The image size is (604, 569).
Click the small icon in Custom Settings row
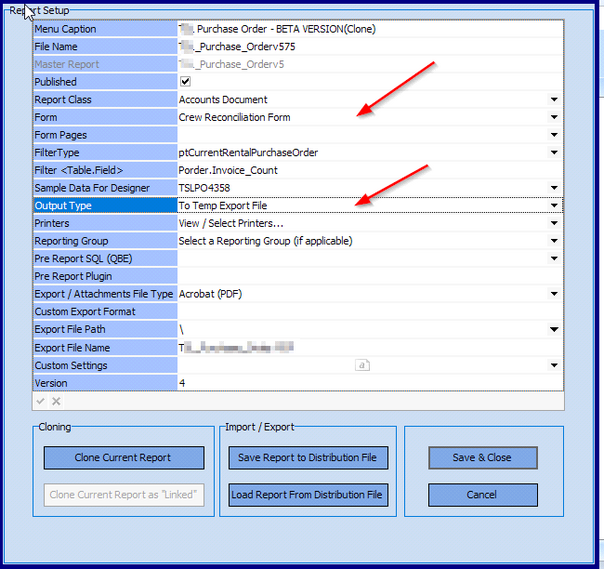tap(363, 366)
